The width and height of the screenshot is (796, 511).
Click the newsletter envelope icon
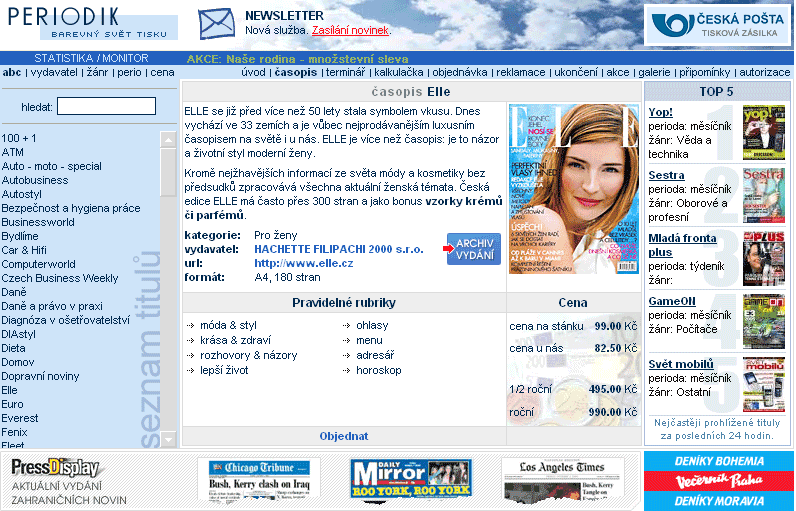click(x=214, y=24)
